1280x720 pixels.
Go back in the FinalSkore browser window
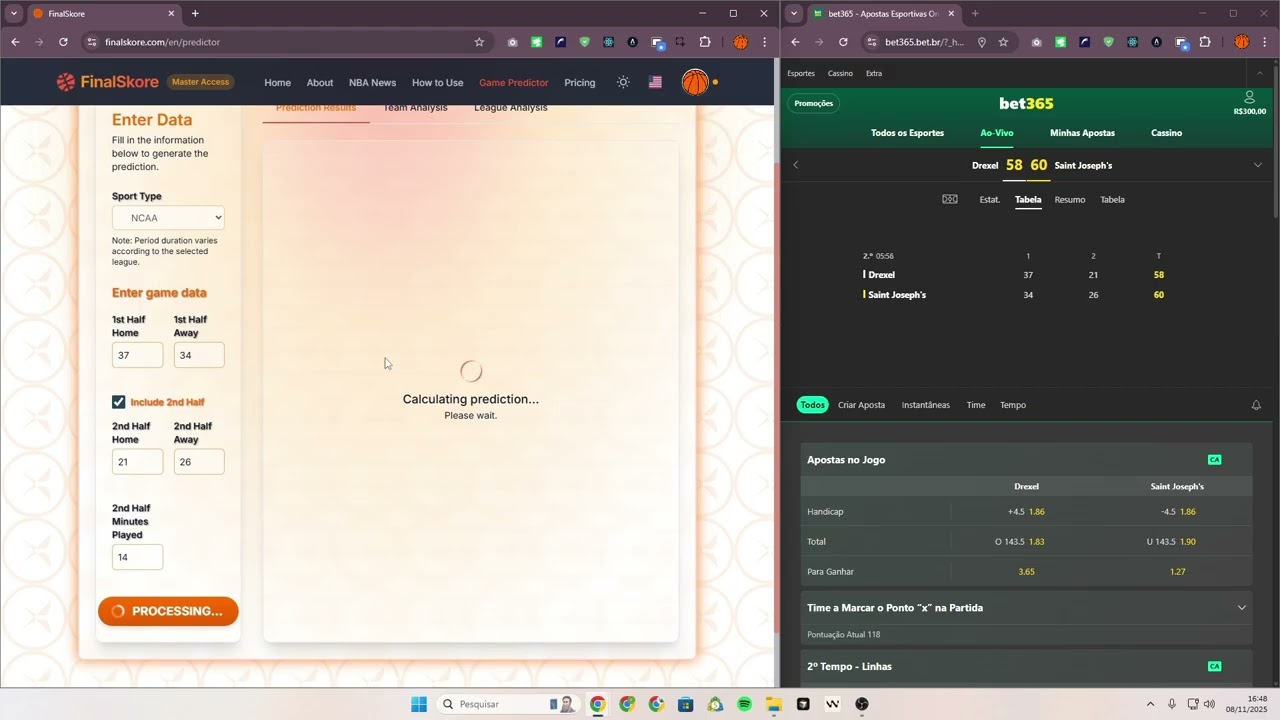tap(15, 42)
